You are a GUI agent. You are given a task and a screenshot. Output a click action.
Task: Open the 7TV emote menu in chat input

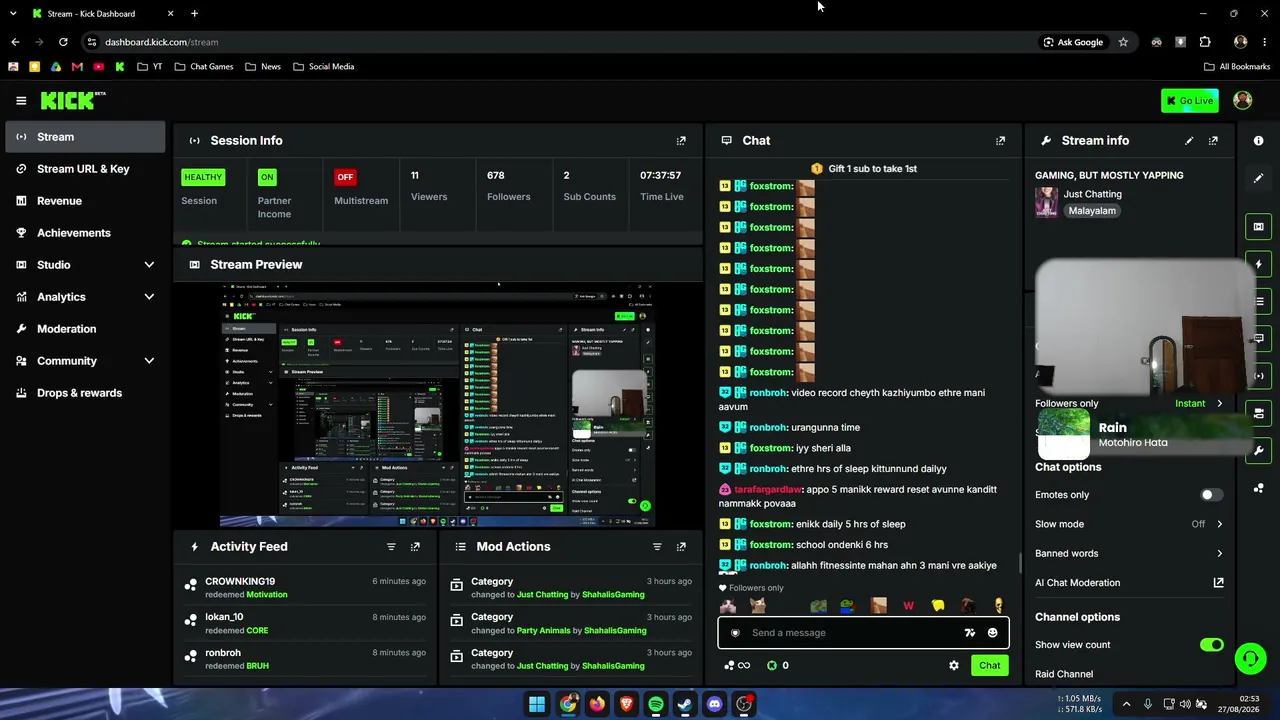(x=969, y=633)
